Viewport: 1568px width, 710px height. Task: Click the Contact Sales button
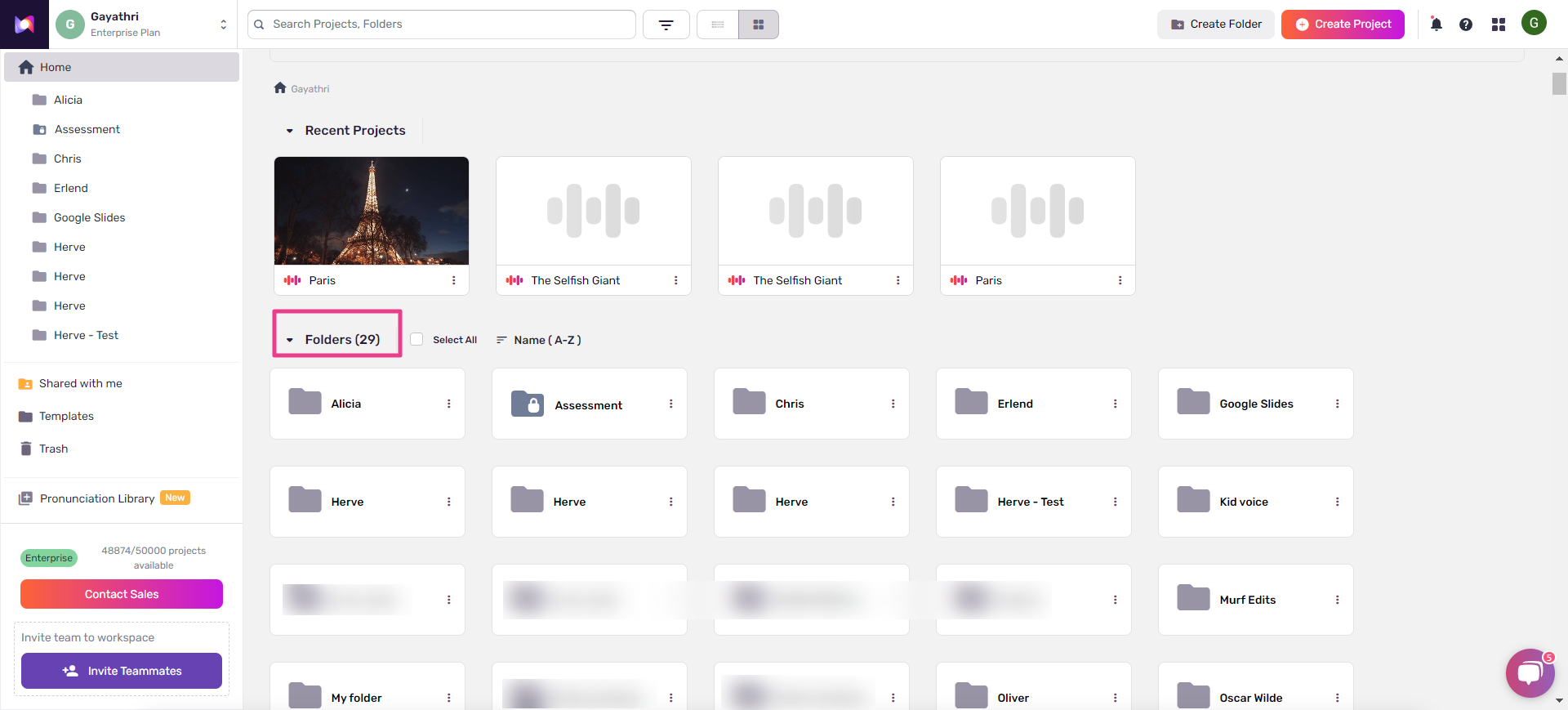[122, 594]
